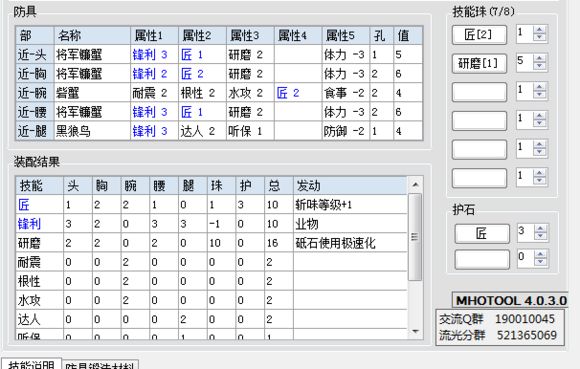Increase the 研磨[1] bead count with up arrow
580x369 pixels.
click(x=540, y=58)
